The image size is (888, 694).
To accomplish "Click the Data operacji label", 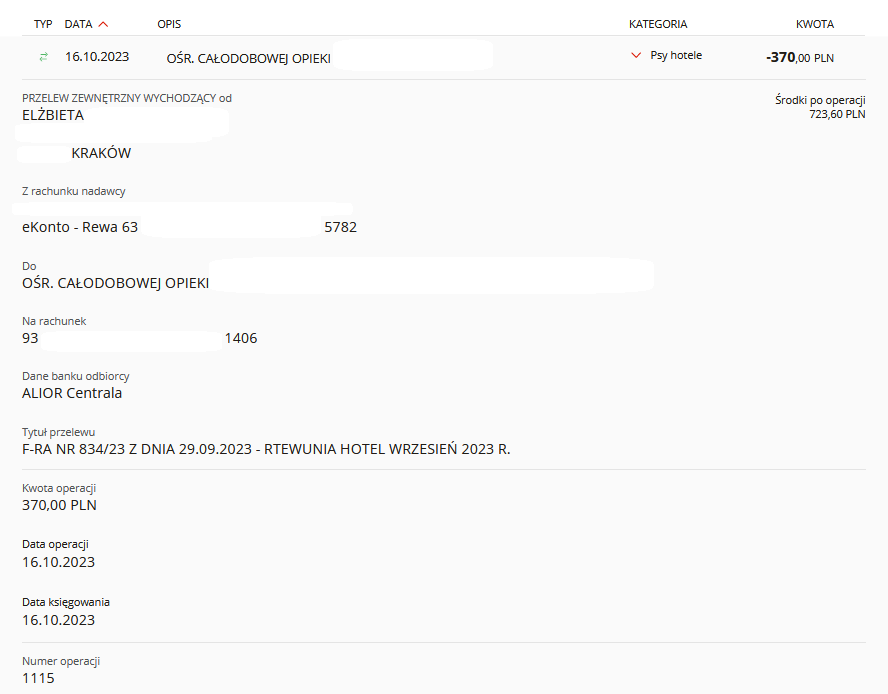I will coord(56,544).
